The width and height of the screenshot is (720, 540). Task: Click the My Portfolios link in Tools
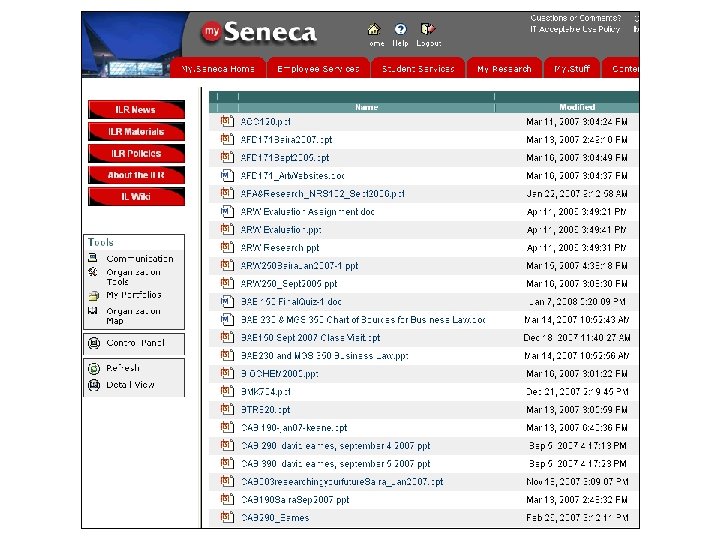(x=134, y=295)
